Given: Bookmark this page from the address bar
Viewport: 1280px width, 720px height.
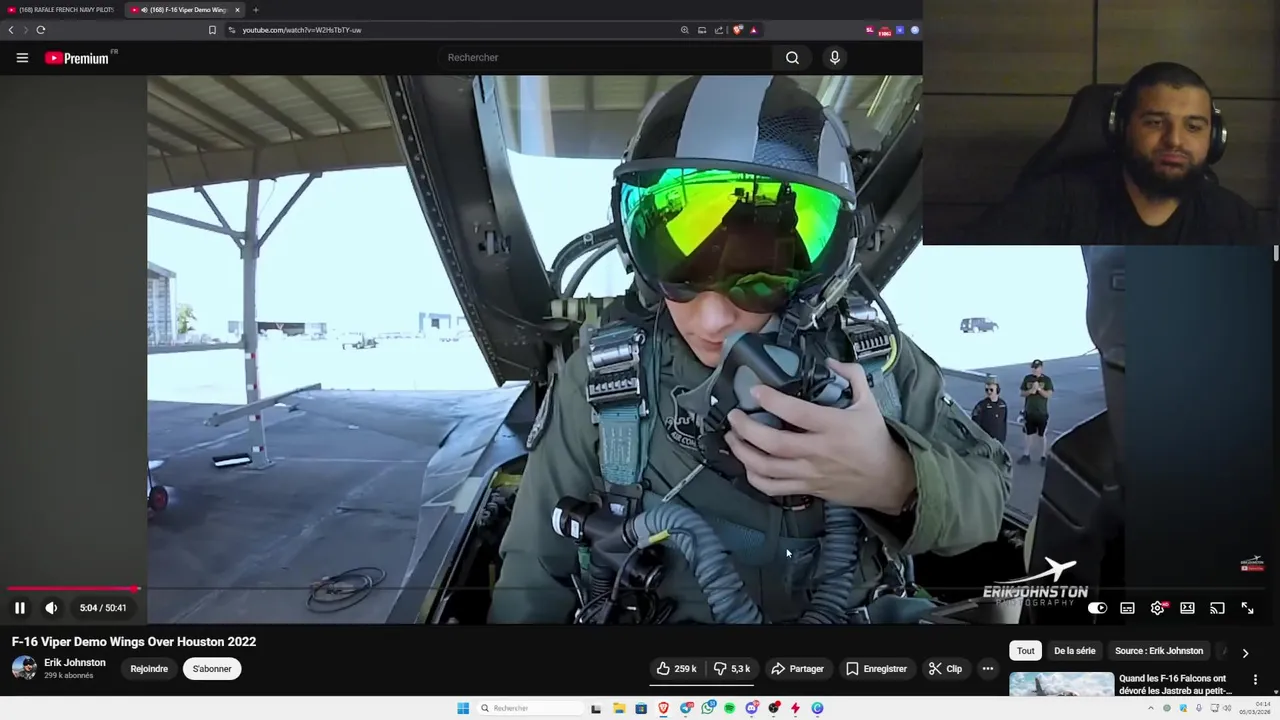Looking at the screenshot, I should coord(212,30).
